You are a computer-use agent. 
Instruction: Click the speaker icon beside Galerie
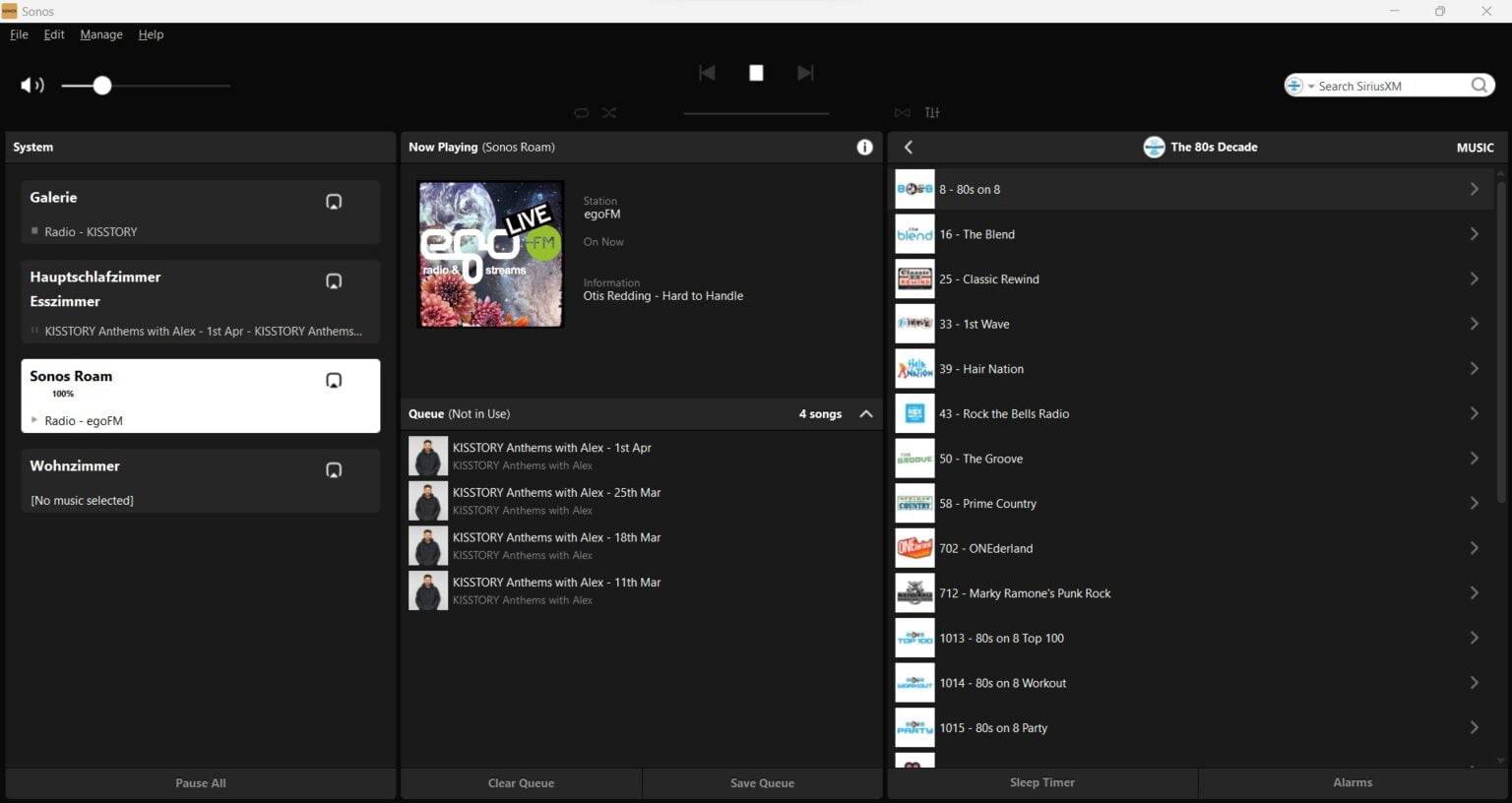[334, 201]
